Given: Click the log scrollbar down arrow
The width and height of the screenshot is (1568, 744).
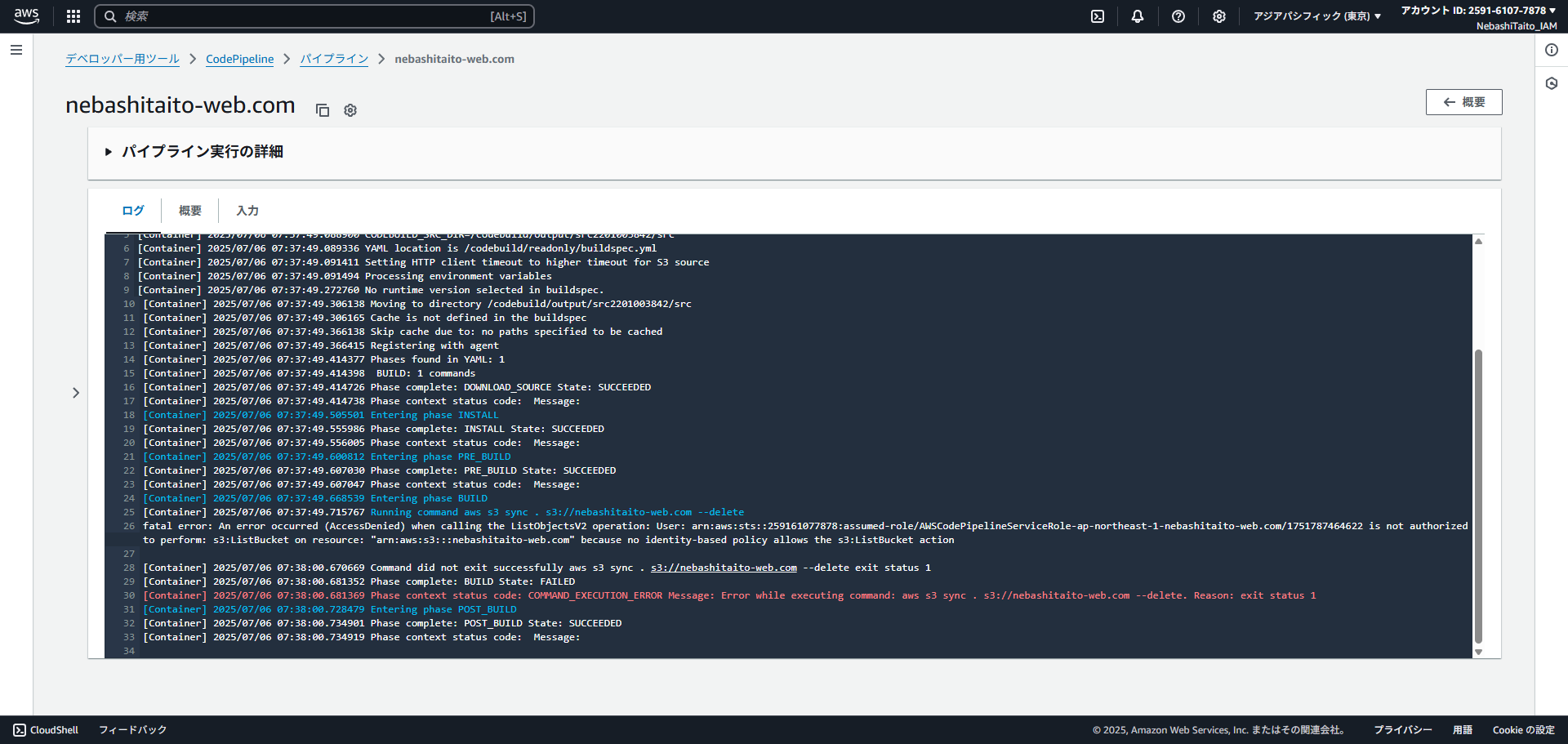Looking at the screenshot, I should (x=1478, y=652).
